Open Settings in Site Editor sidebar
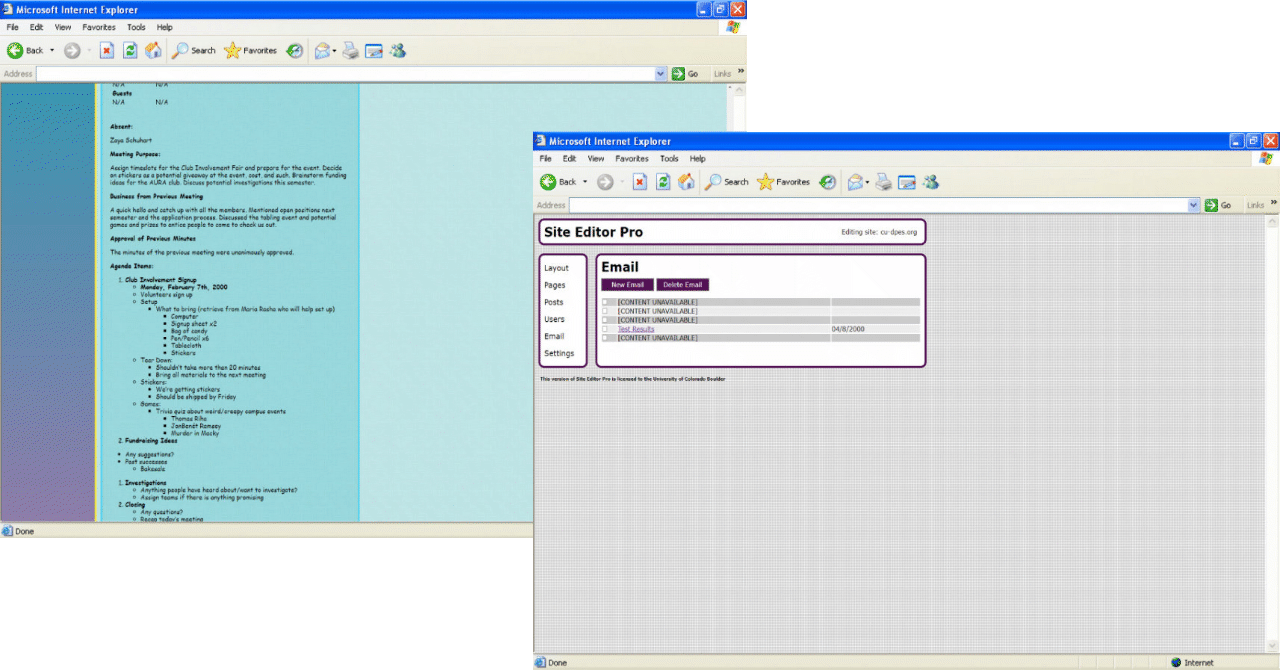 559,353
